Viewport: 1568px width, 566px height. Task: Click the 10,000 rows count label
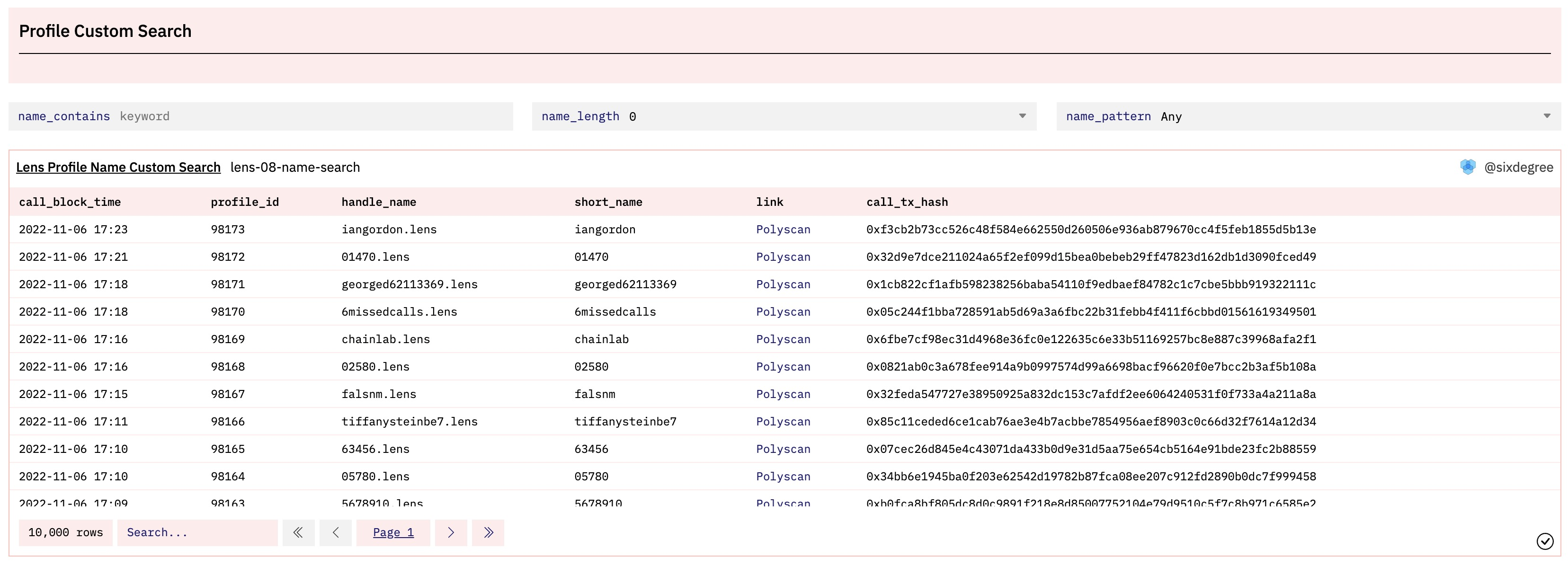pos(66,532)
